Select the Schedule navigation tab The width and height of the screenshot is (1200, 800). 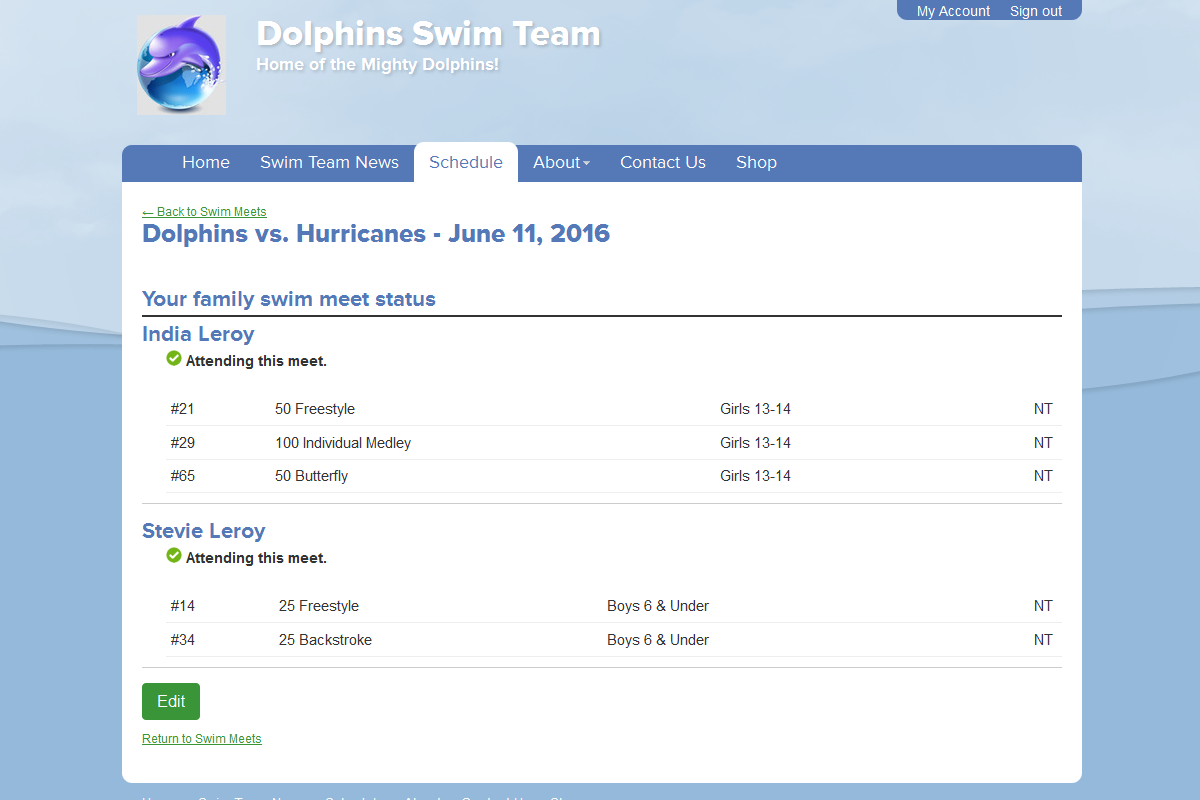[x=465, y=162]
